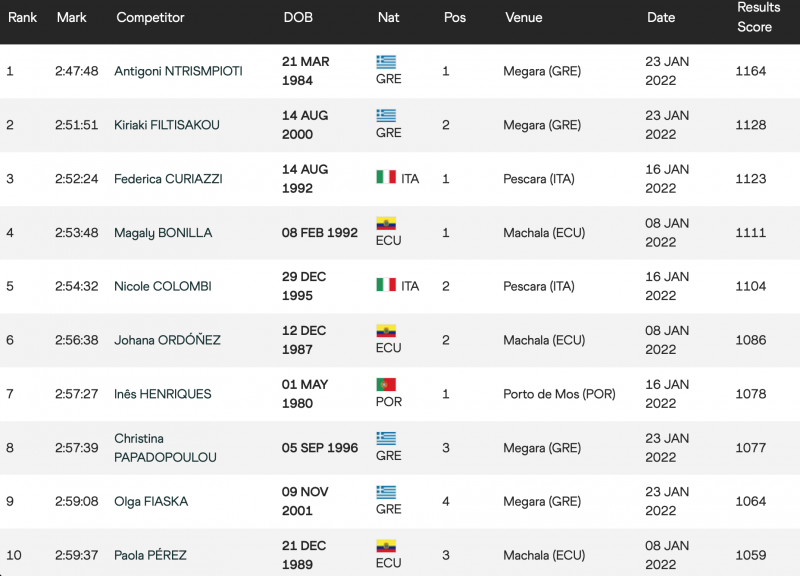Click the Greek flag beside Antigoni NTRISMPIOTI

tap(386, 62)
